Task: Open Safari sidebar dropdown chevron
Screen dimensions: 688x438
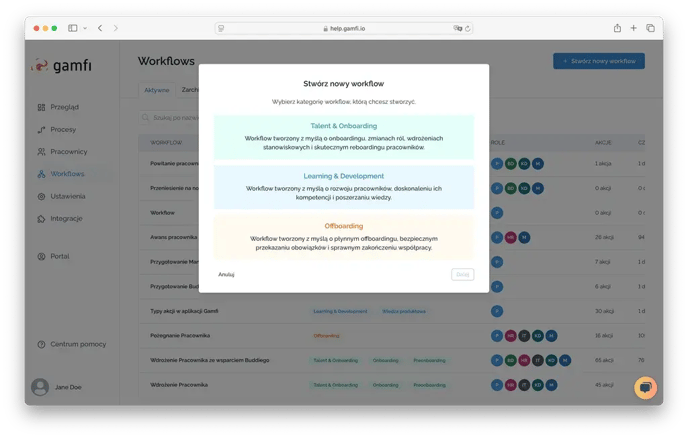Action: 85,28
